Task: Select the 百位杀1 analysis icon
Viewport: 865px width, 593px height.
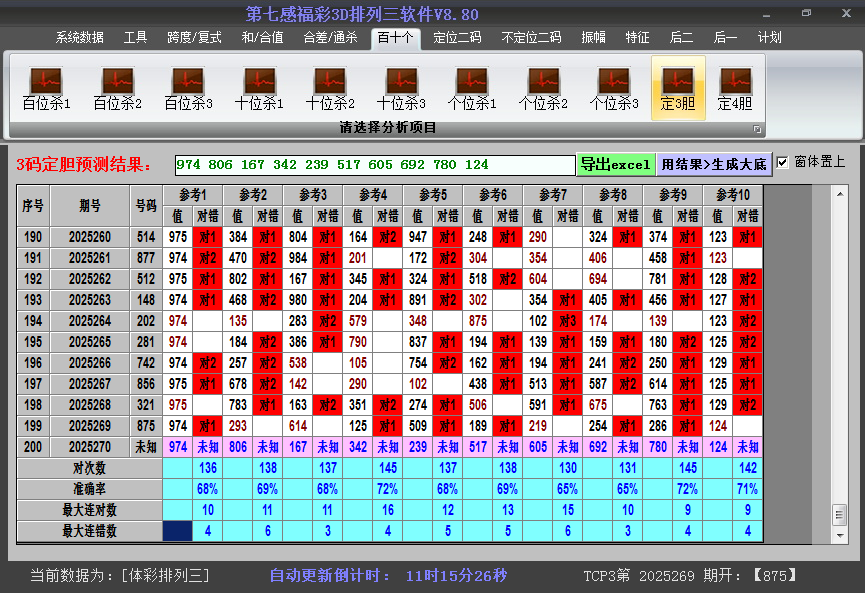Action: [46, 88]
